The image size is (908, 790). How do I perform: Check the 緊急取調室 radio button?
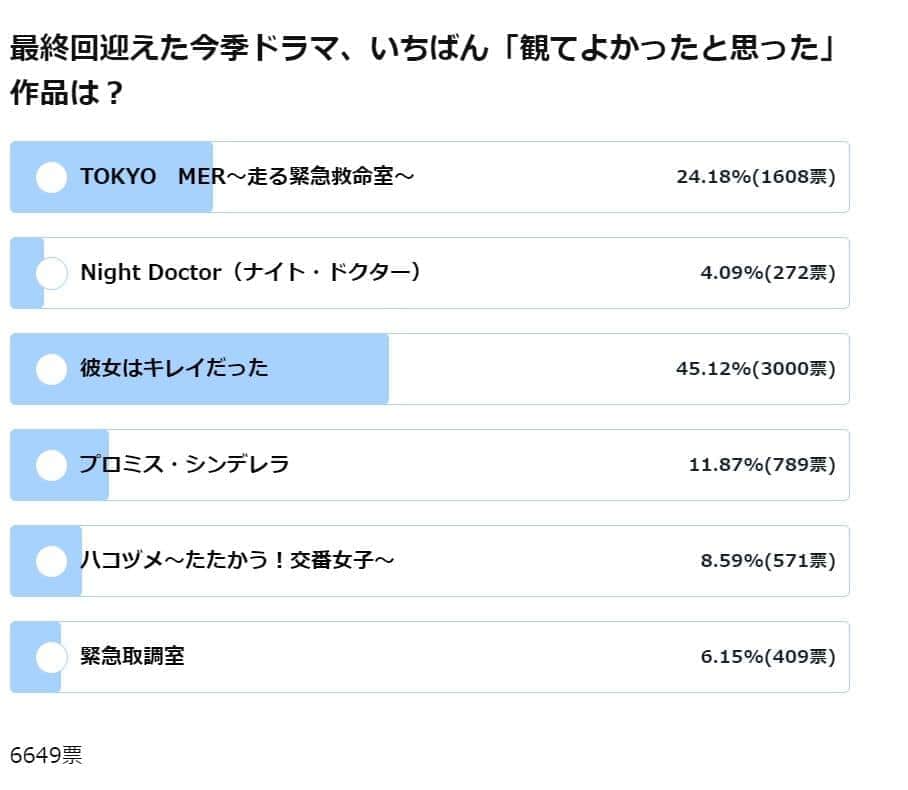(x=51, y=657)
